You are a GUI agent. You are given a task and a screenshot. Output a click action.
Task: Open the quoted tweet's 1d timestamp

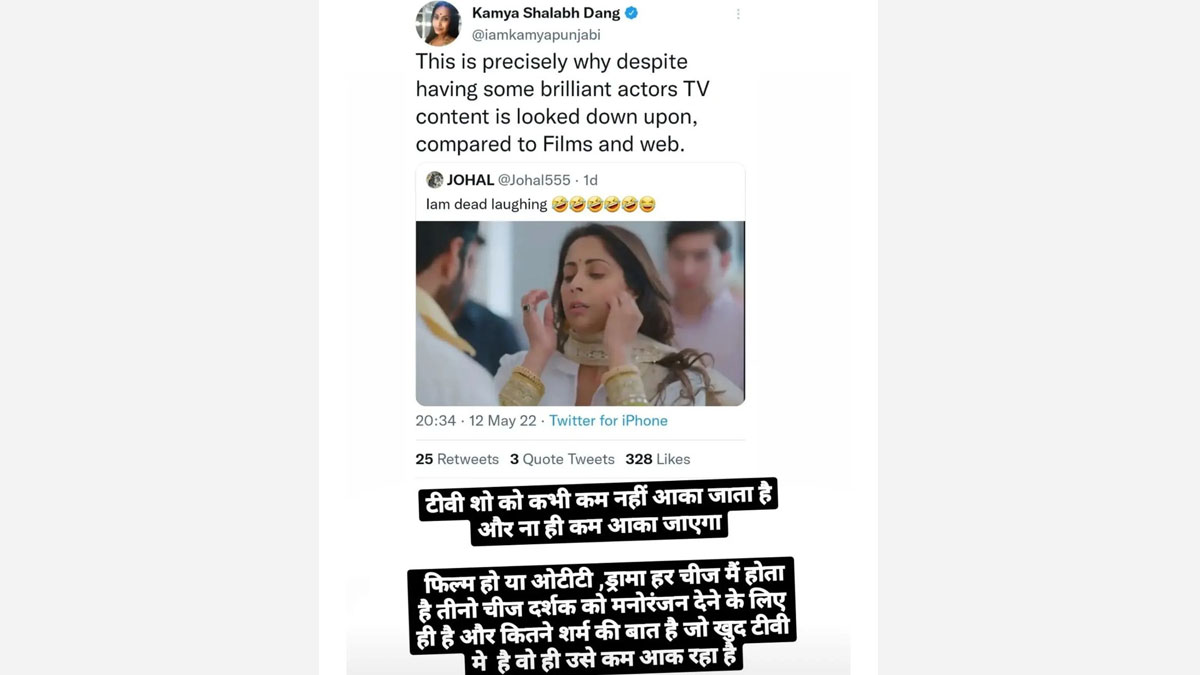(x=590, y=180)
